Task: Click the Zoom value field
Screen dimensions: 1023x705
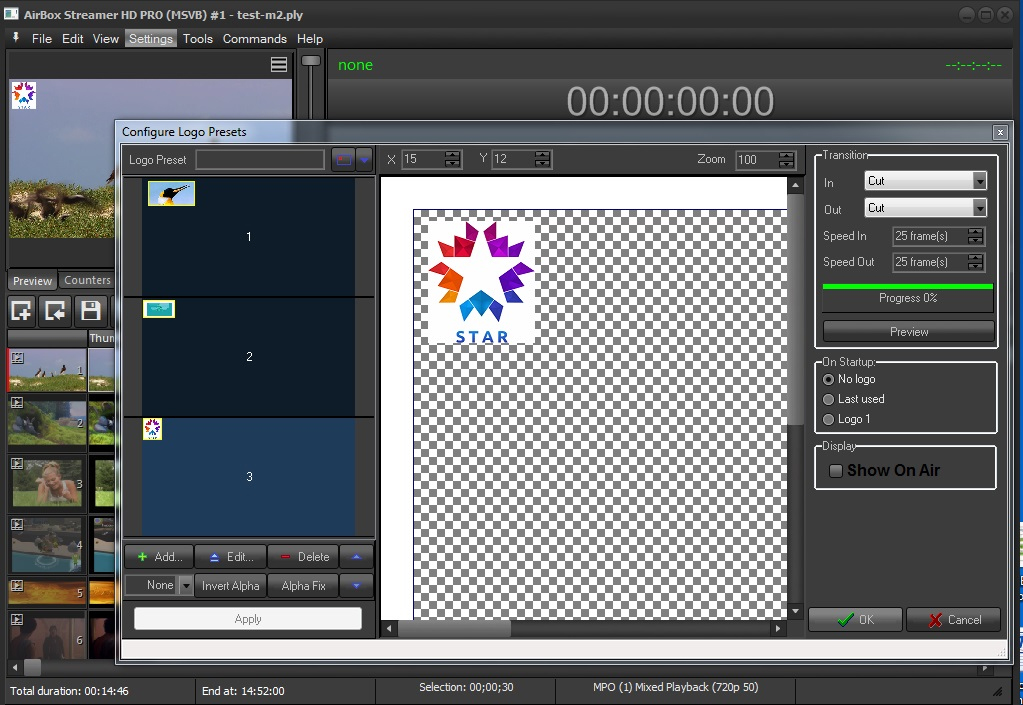Action: tap(757, 160)
